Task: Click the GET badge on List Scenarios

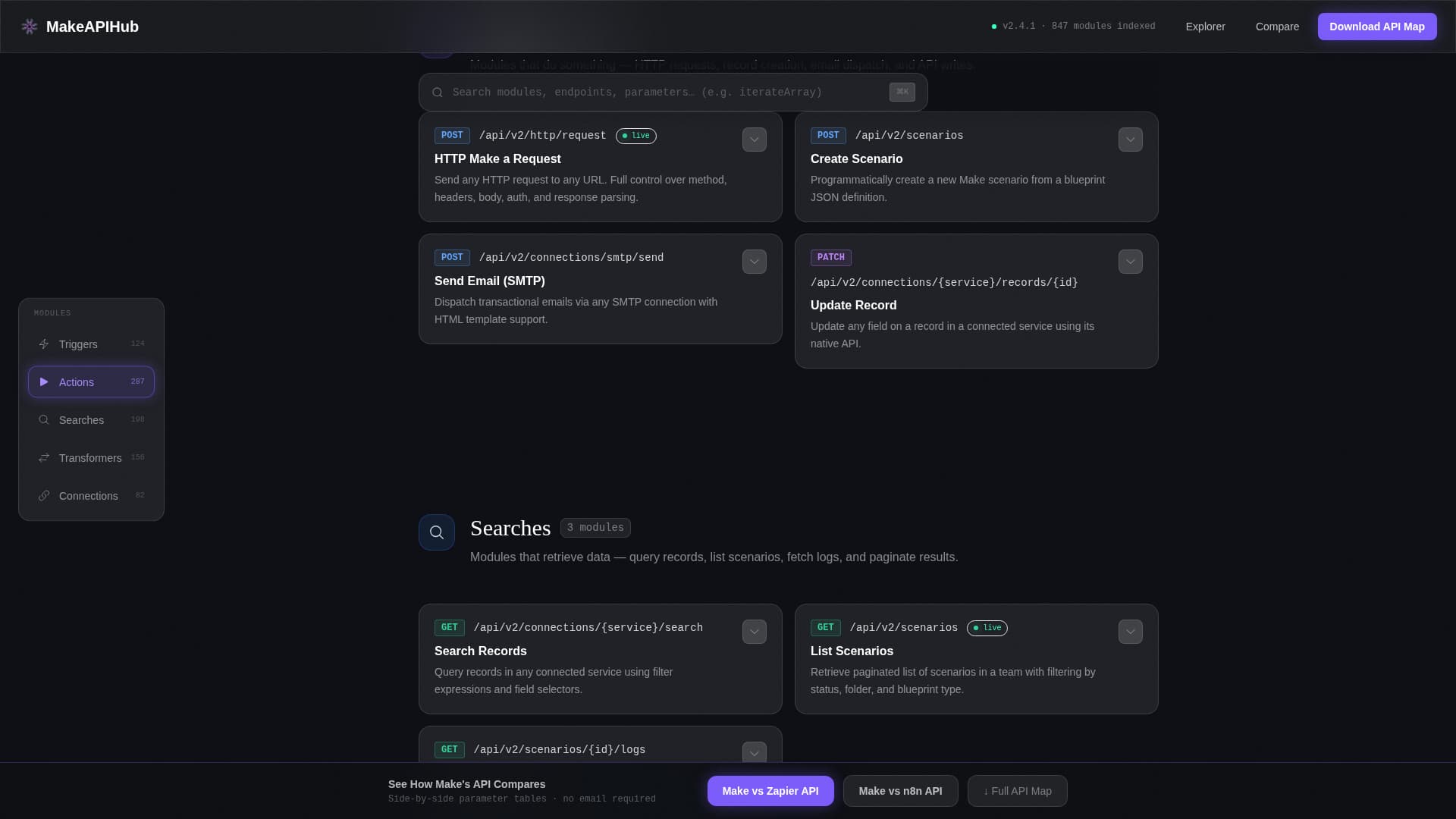Action: (x=825, y=628)
